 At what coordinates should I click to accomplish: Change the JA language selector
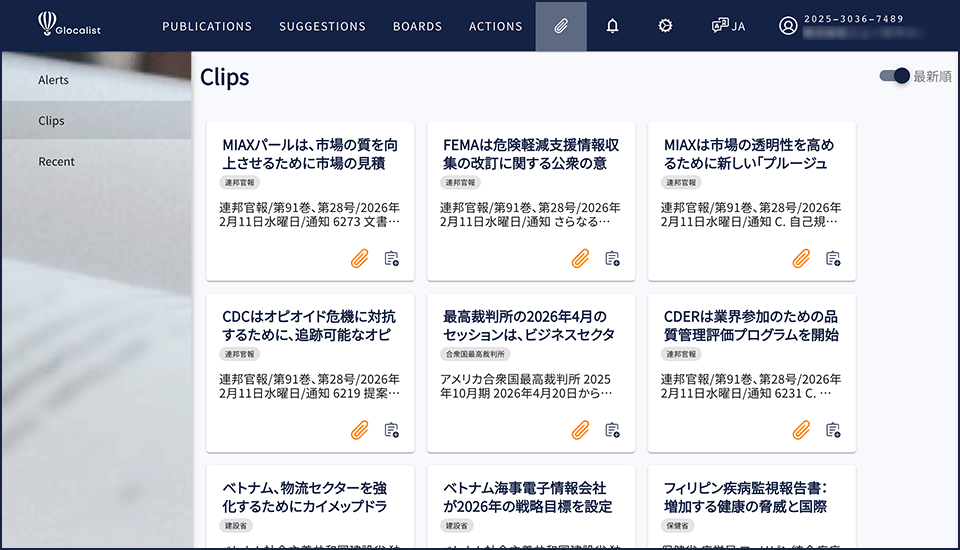click(729, 26)
